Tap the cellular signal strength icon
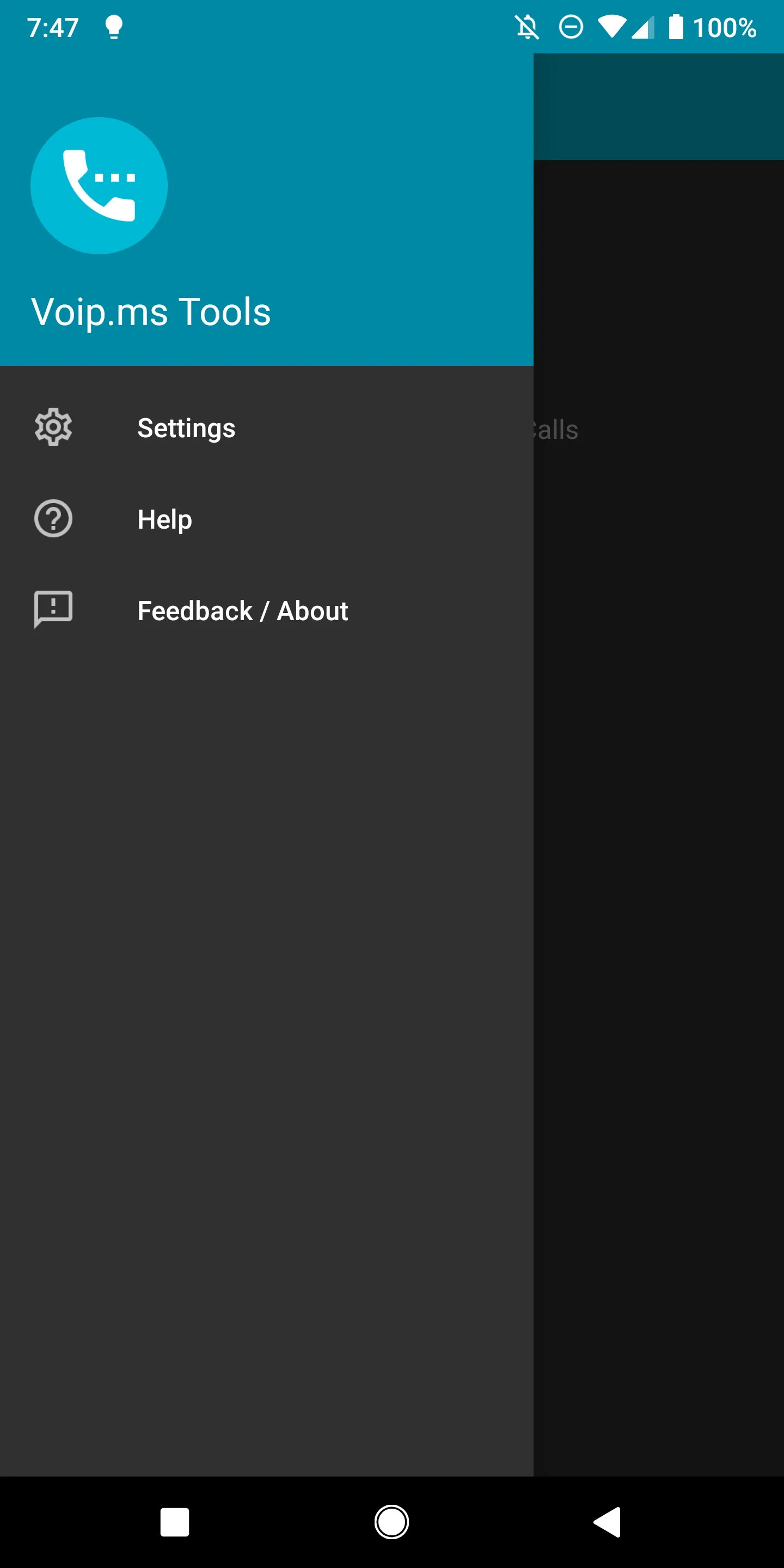 coord(643,27)
